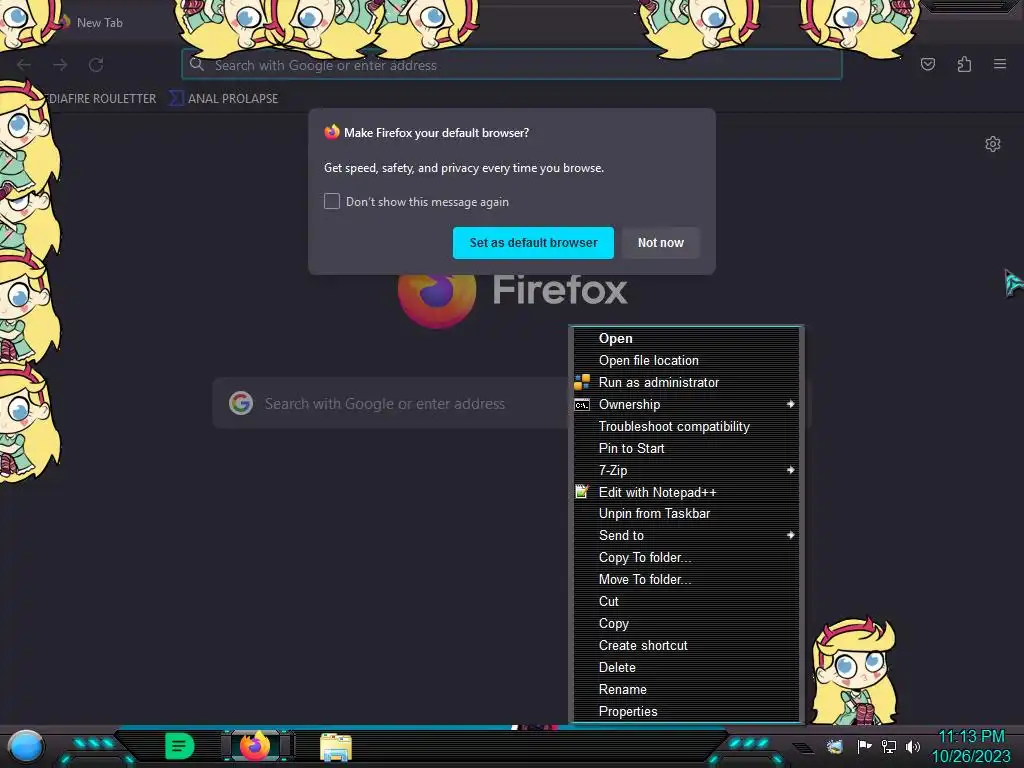Open the Pocket save icon in toolbar
This screenshot has width=1024, height=768.
927,64
